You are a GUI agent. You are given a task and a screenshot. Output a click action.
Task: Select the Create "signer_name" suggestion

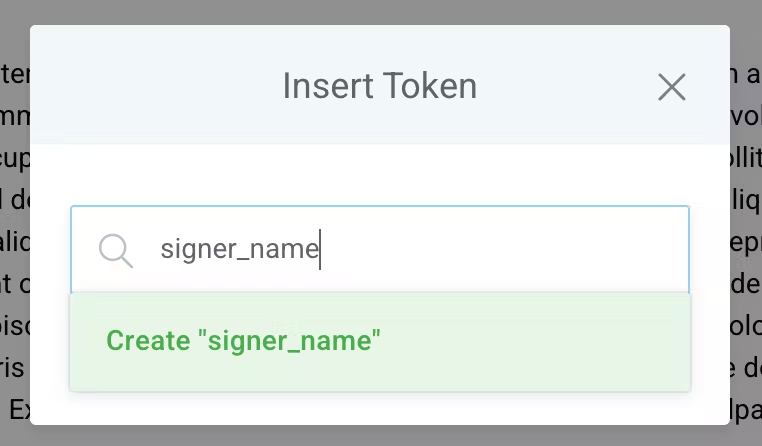380,342
